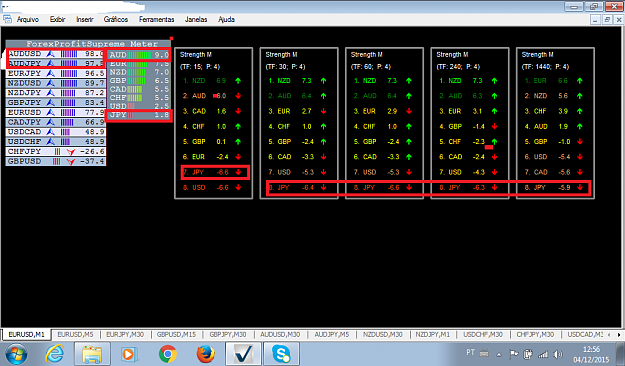625x366 pixels.
Task: Click the green up arrow beside NZD in TF 15 panel
Action: [238, 81]
